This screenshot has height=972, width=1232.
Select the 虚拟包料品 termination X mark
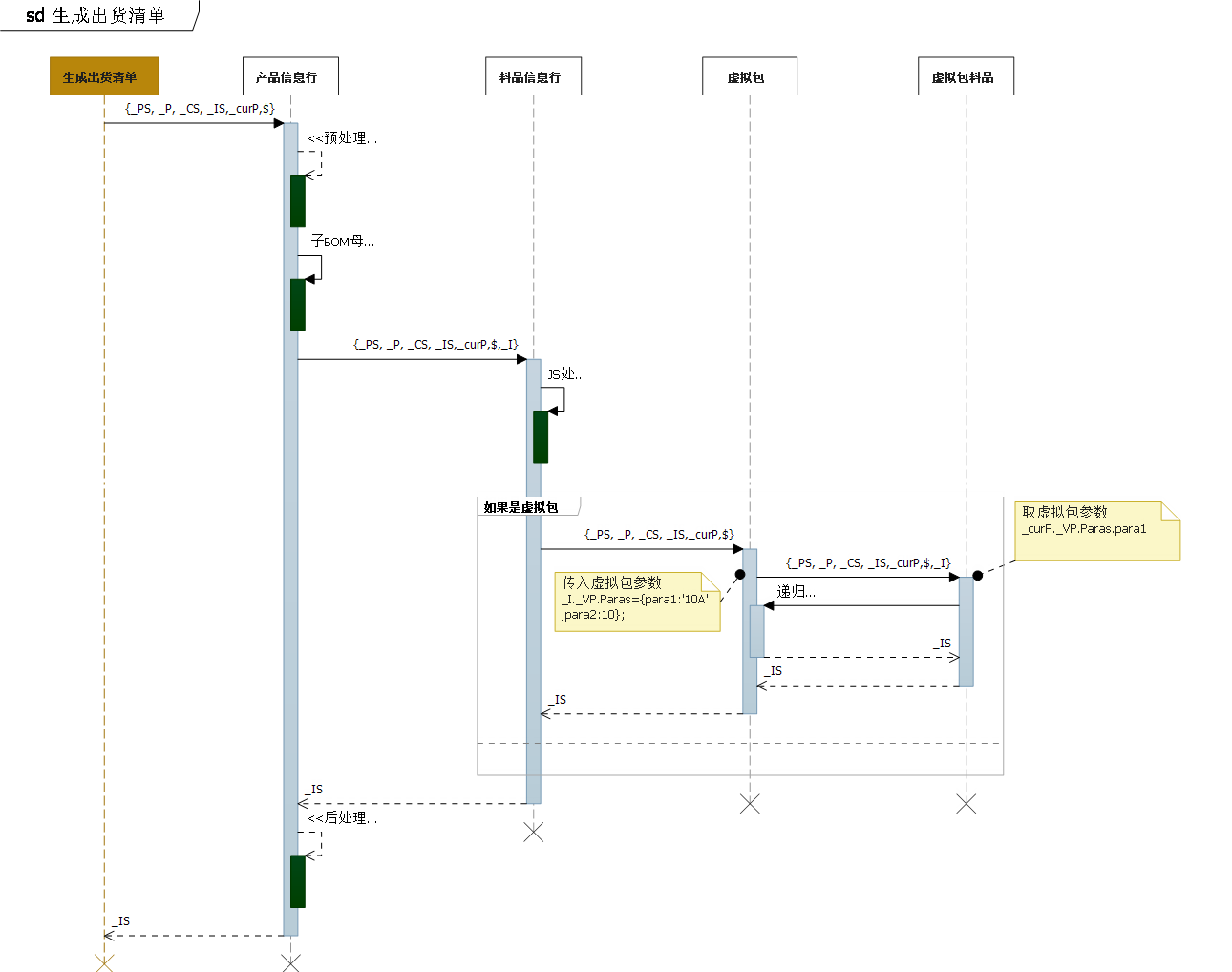(x=966, y=805)
